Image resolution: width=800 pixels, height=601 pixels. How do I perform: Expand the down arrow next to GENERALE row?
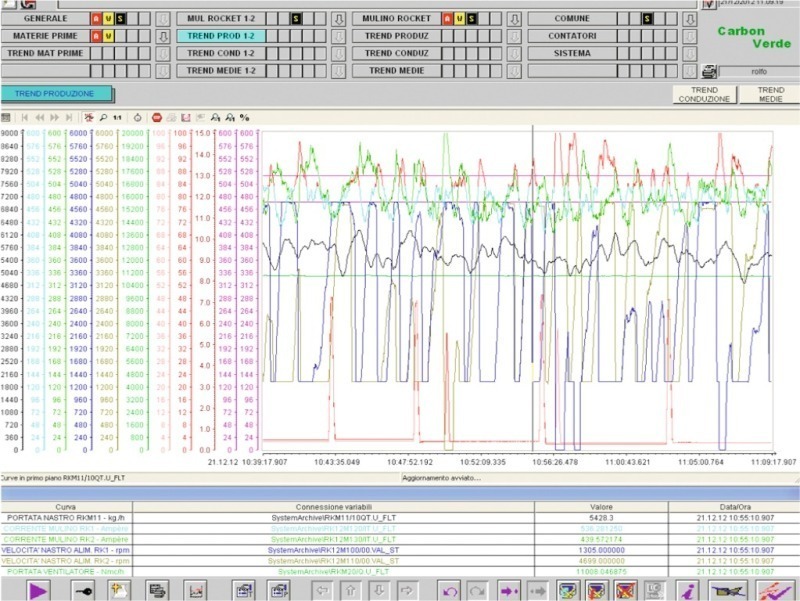tap(163, 19)
